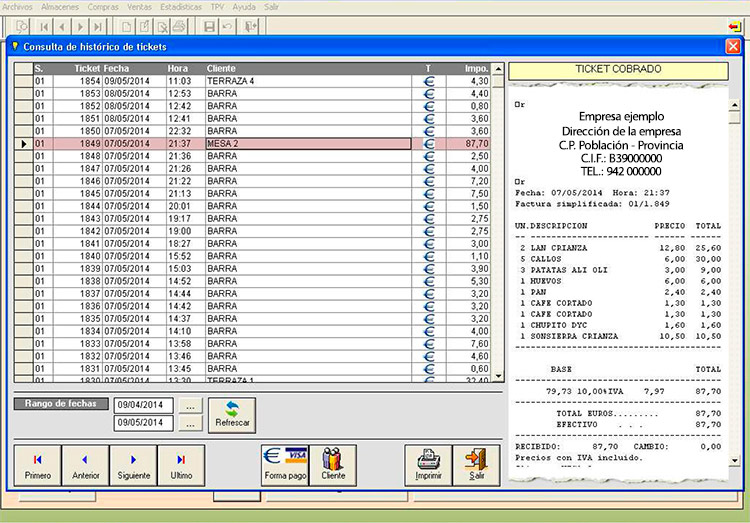Open date picker for end date 09/05/2014

pyautogui.click(x=190, y=423)
